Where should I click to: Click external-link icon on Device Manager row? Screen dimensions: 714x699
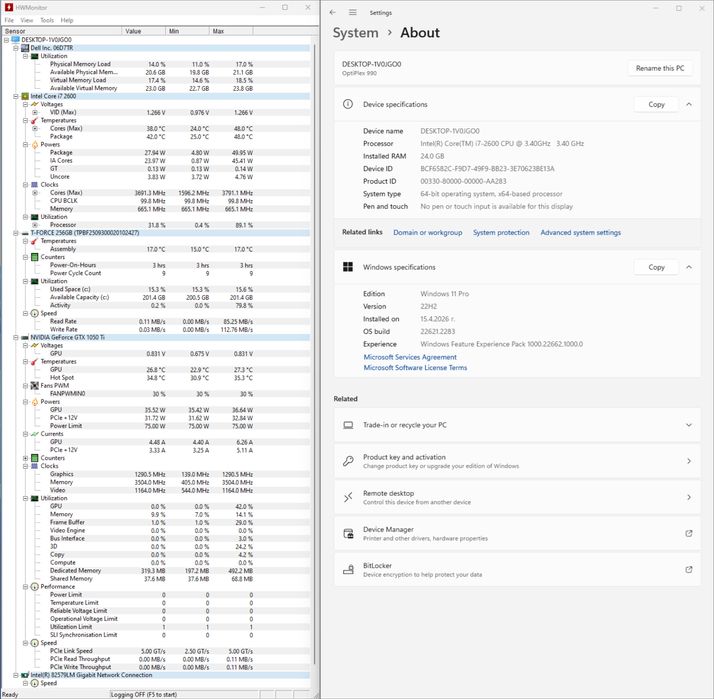[688, 533]
